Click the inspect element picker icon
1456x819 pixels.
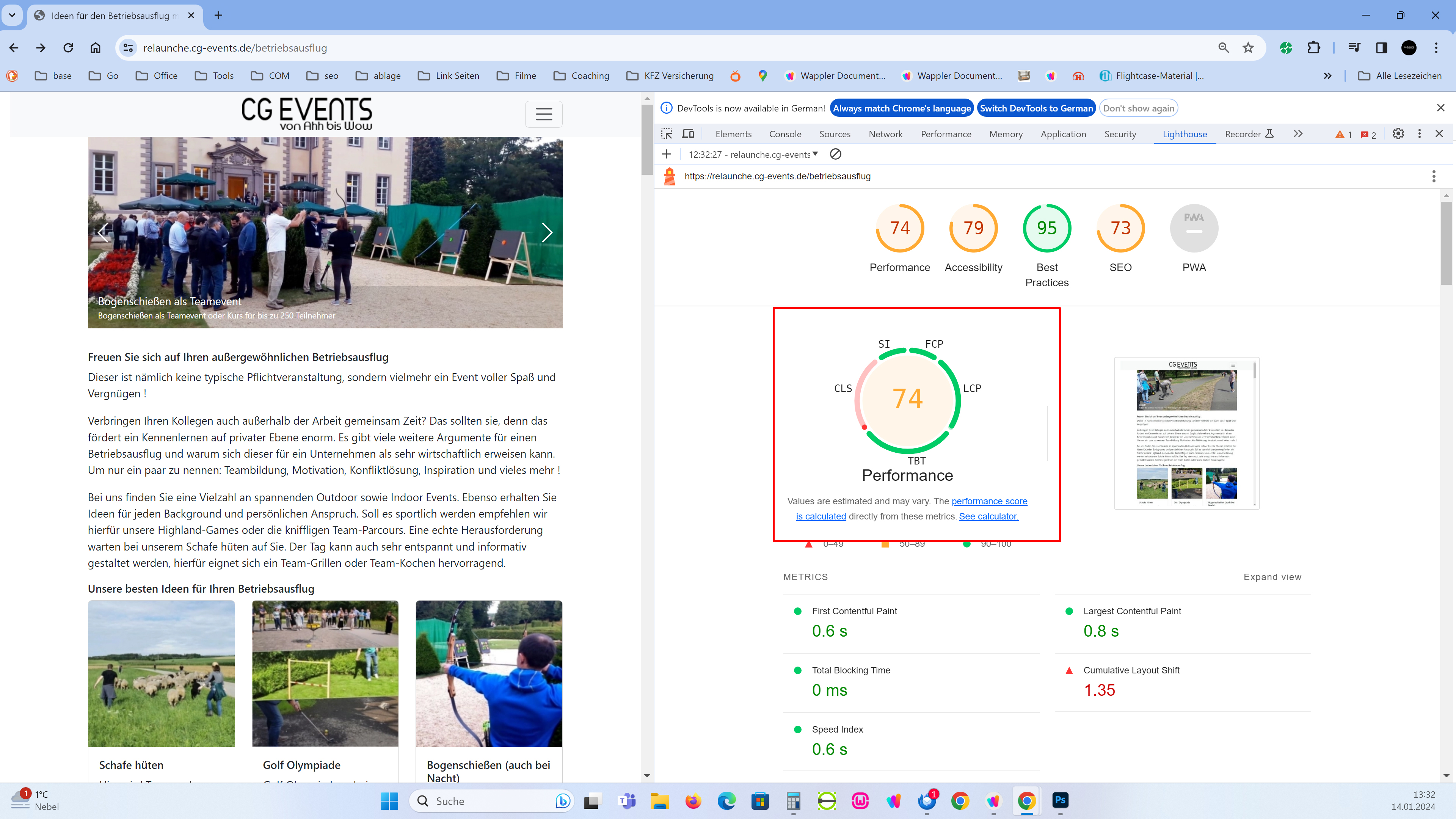667,134
